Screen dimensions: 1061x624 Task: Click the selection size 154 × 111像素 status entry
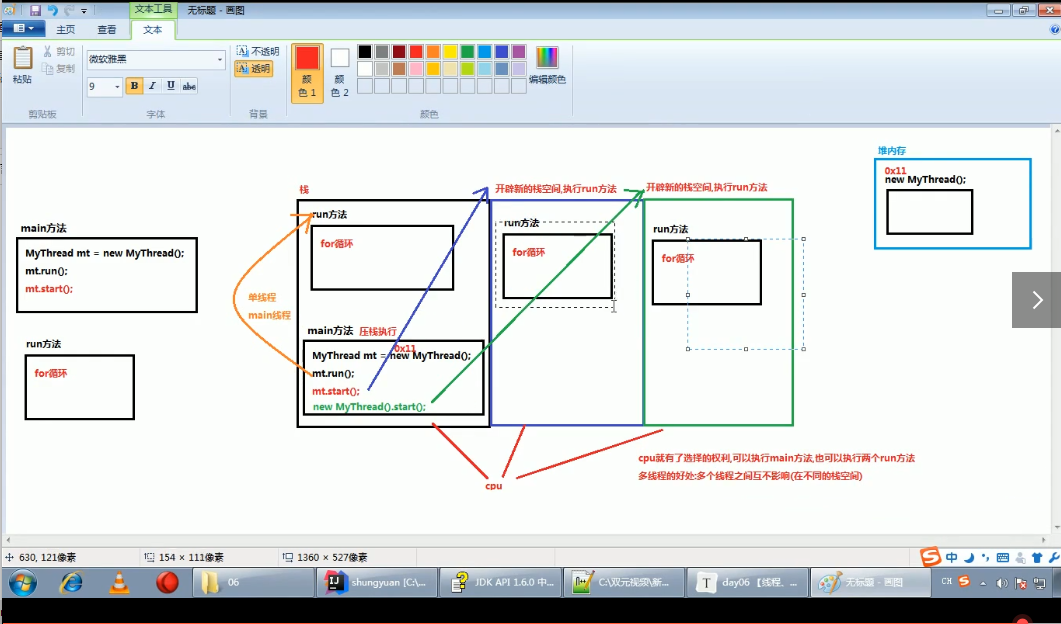coord(184,558)
